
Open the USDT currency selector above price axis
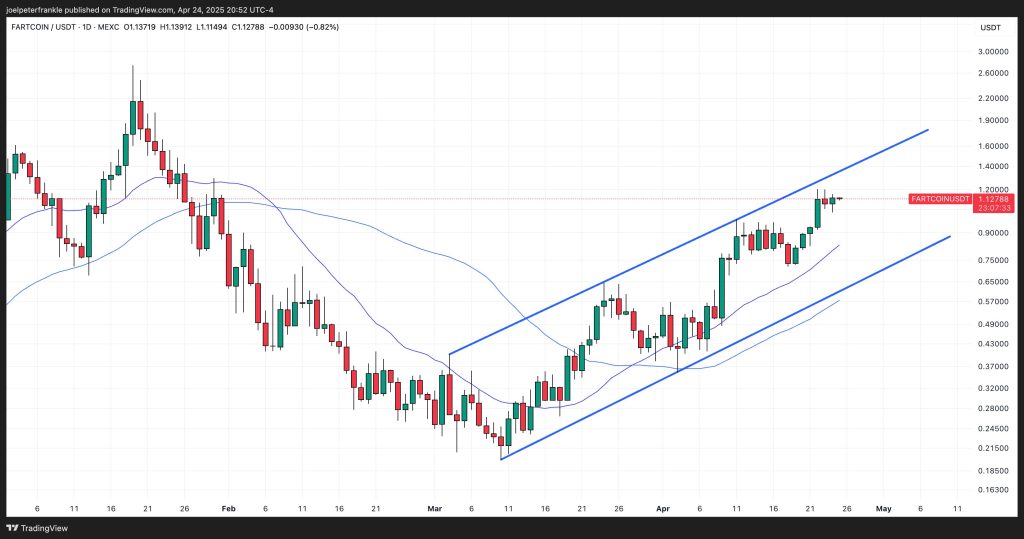pos(990,27)
